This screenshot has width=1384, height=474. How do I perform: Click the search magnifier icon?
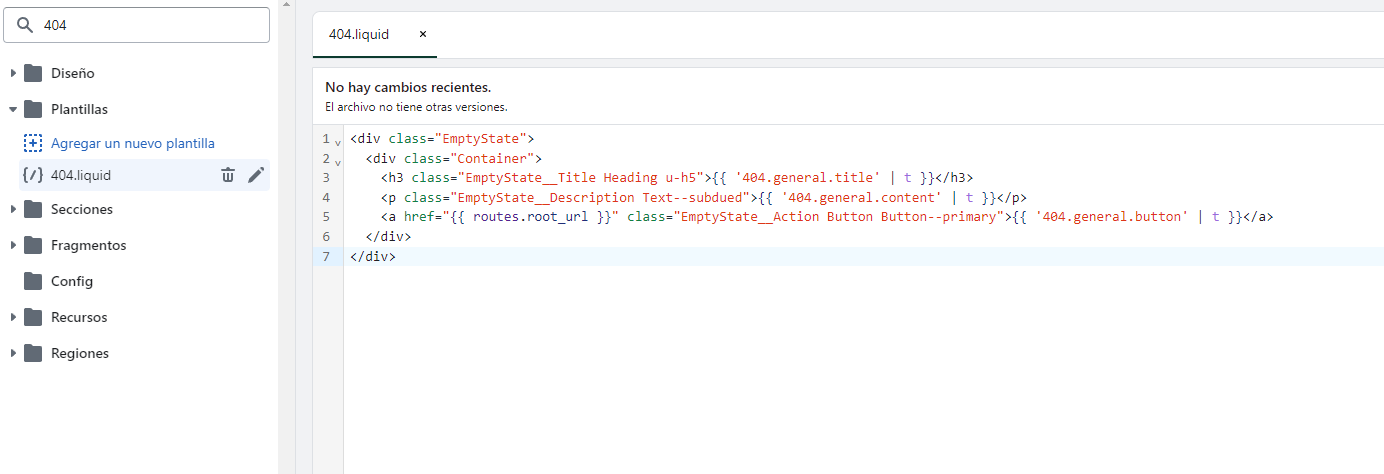click(25, 25)
